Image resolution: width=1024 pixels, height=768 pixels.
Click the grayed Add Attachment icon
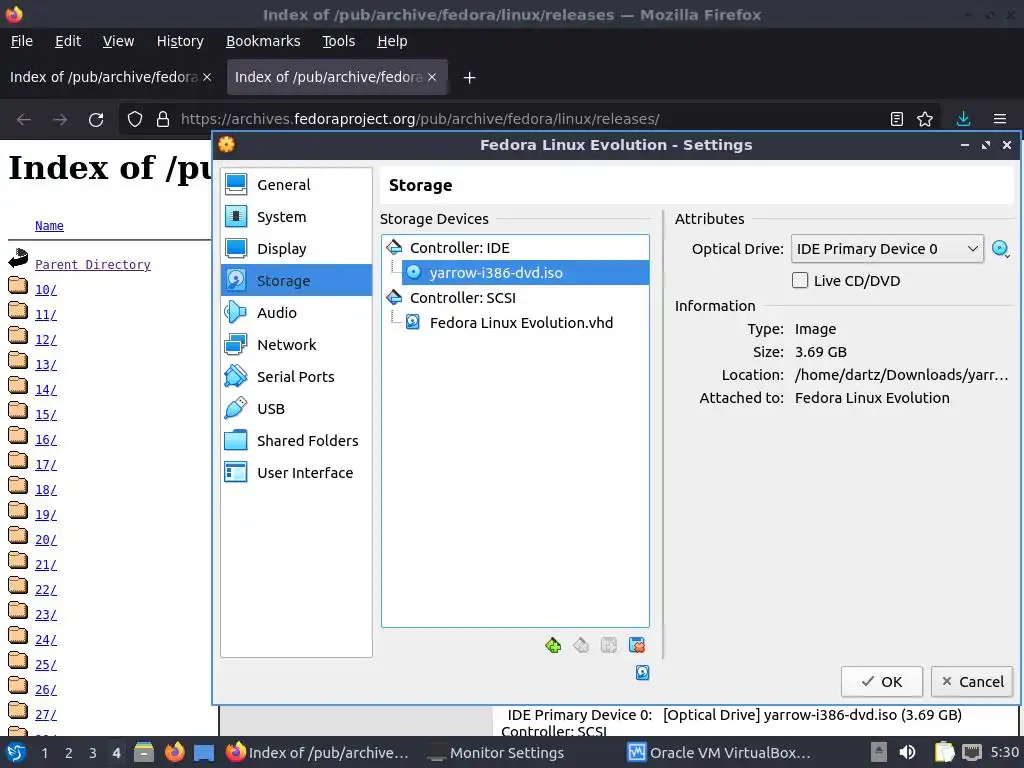tap(609, 645)
